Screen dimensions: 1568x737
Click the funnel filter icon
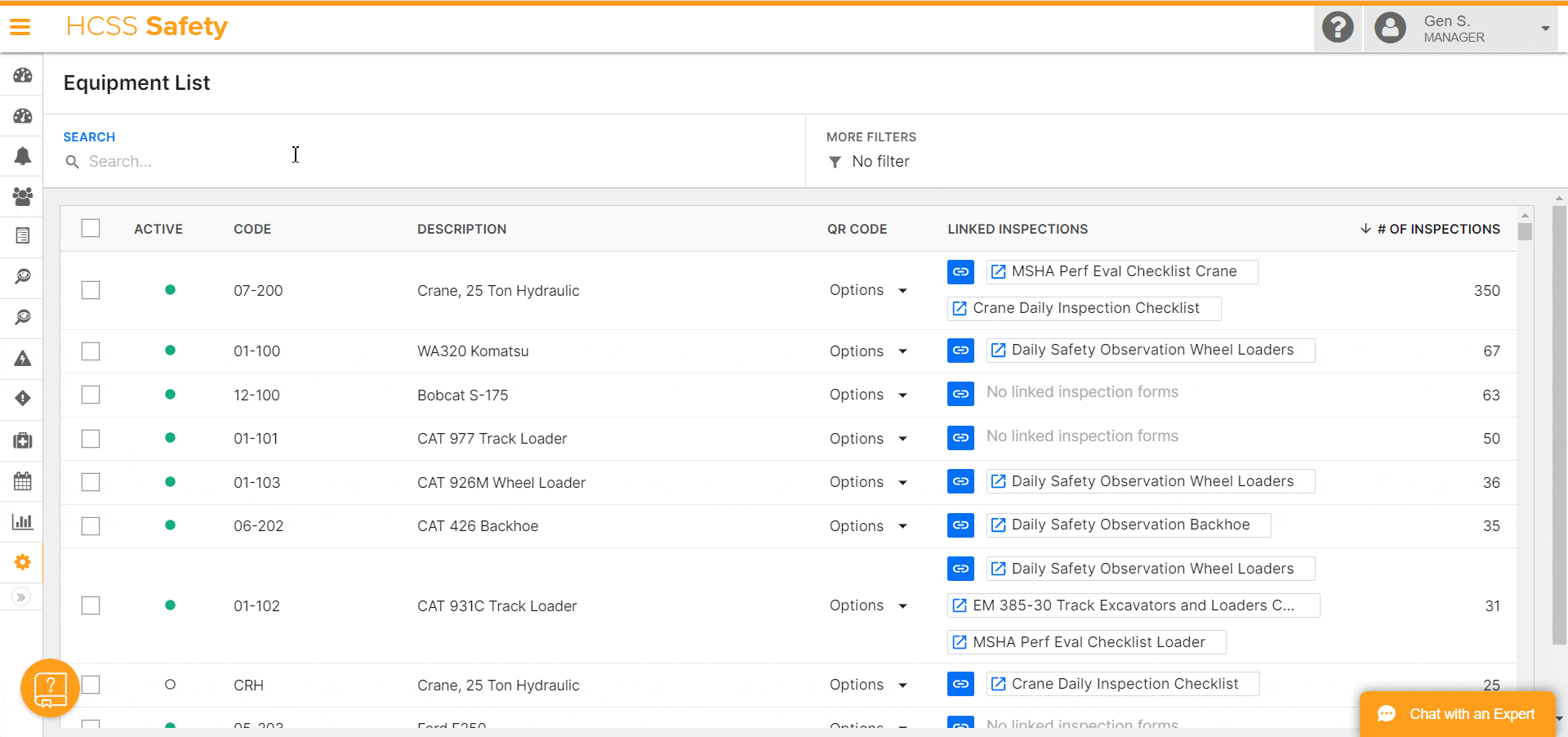835,162
